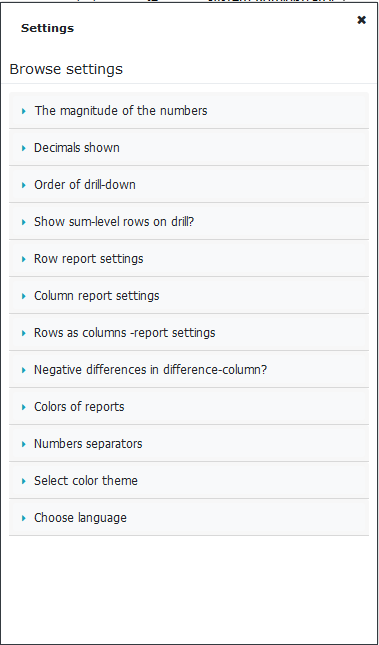Click Negative differences in difference-column? text
This screenshot has width=379, height=645.
tap(150, 370)
